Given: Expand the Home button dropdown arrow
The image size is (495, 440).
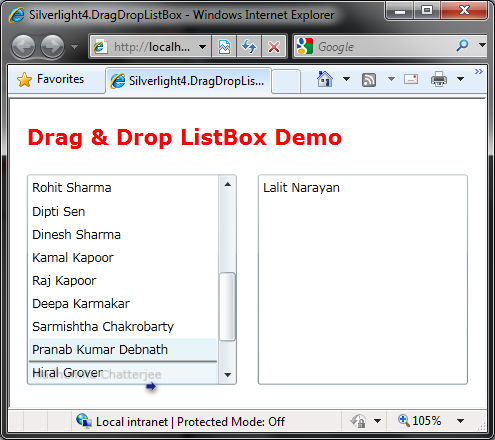Looking at the screenshot, I should point(346,79).
